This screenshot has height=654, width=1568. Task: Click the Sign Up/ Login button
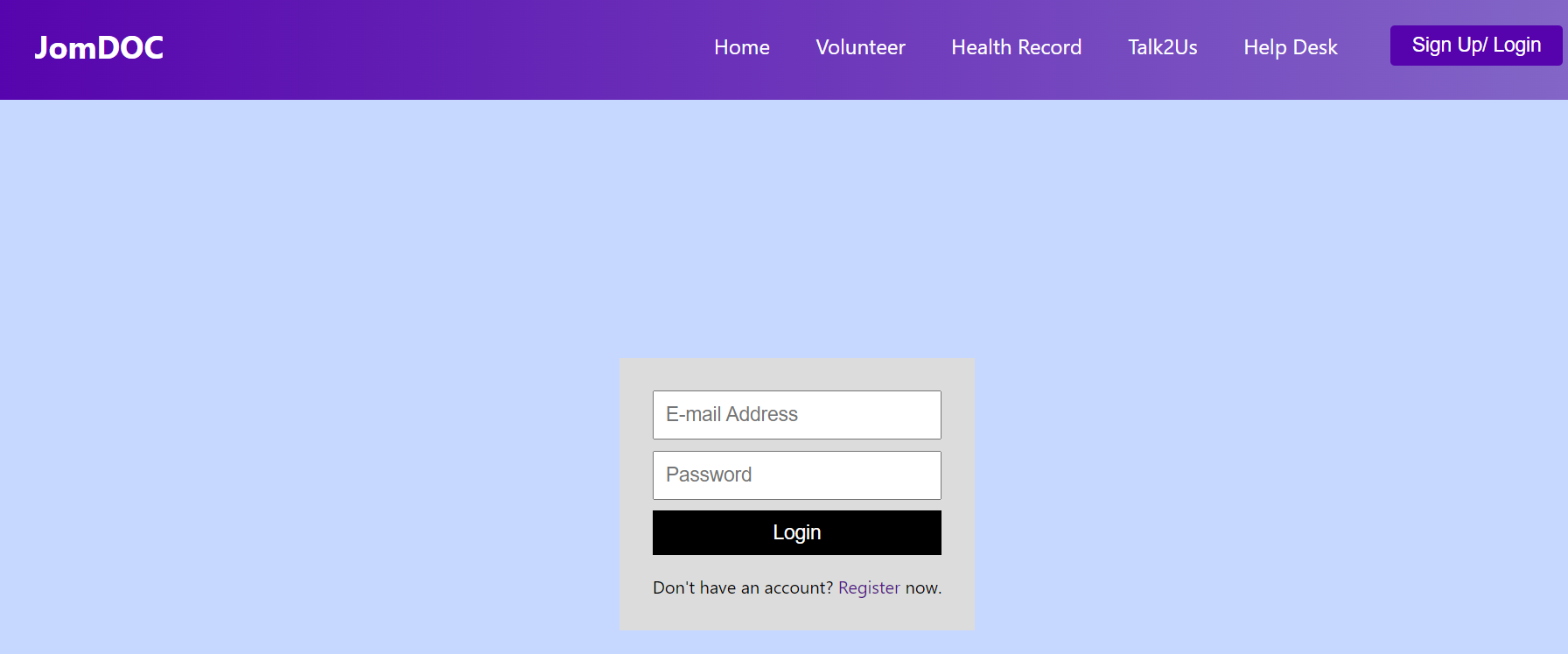tap(1476, 46)
